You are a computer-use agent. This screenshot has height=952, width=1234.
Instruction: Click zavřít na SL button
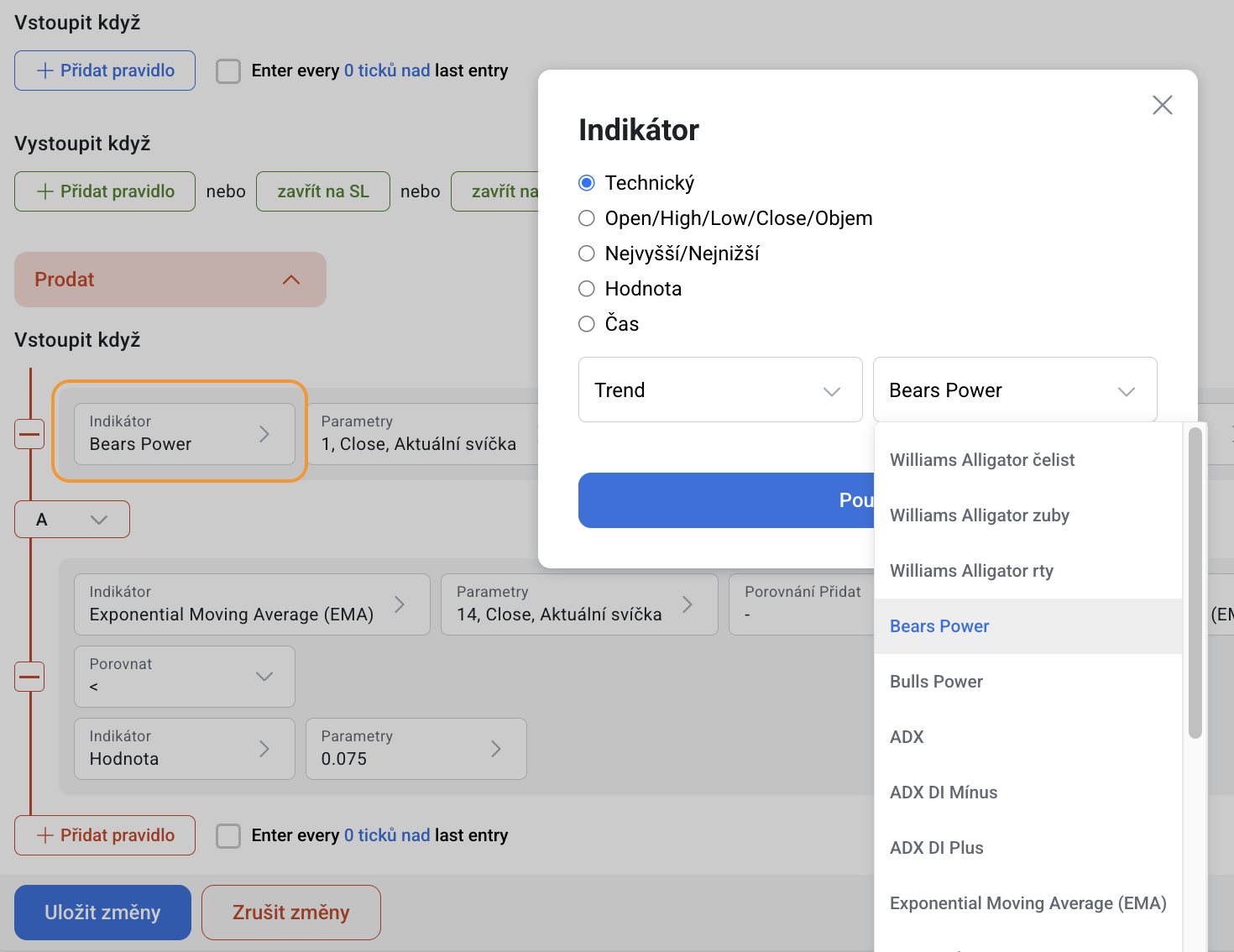[x=323, y=191]
